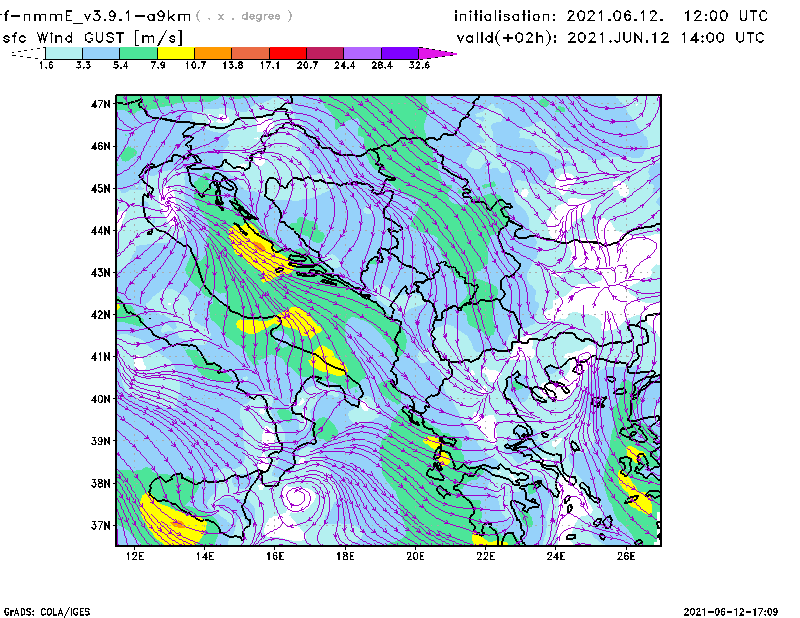Click the magenta arrow at the legend's high end
The image size is (800, 618).
tap(437, 53)
